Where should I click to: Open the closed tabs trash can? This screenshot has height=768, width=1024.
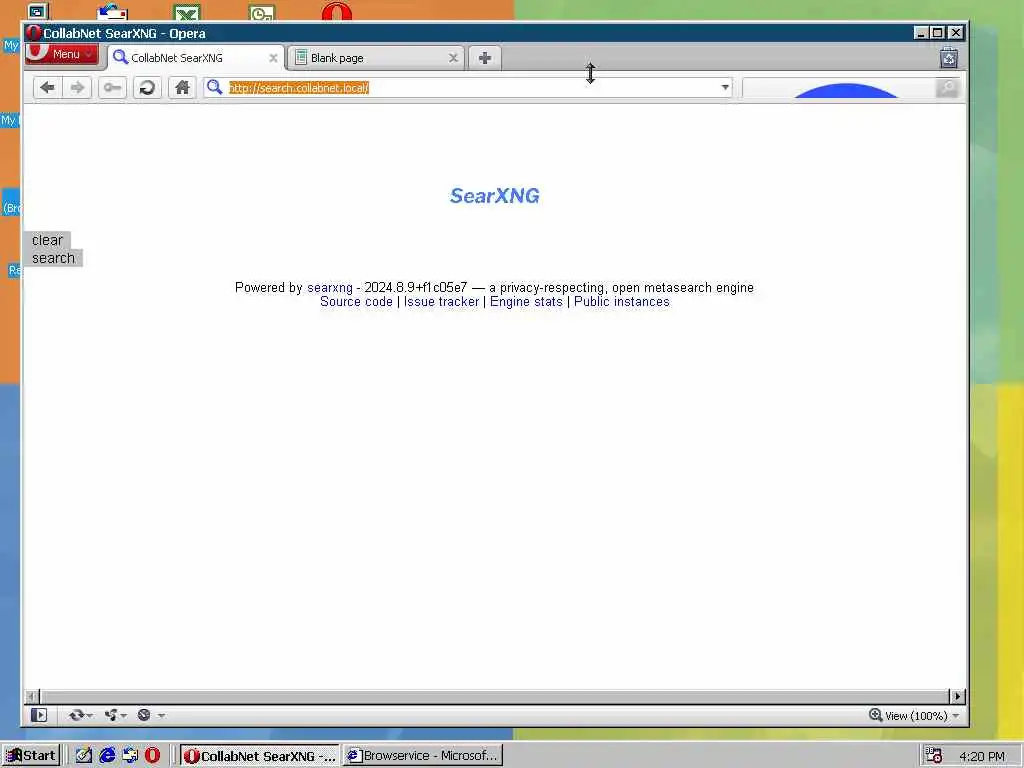(948, 58)
